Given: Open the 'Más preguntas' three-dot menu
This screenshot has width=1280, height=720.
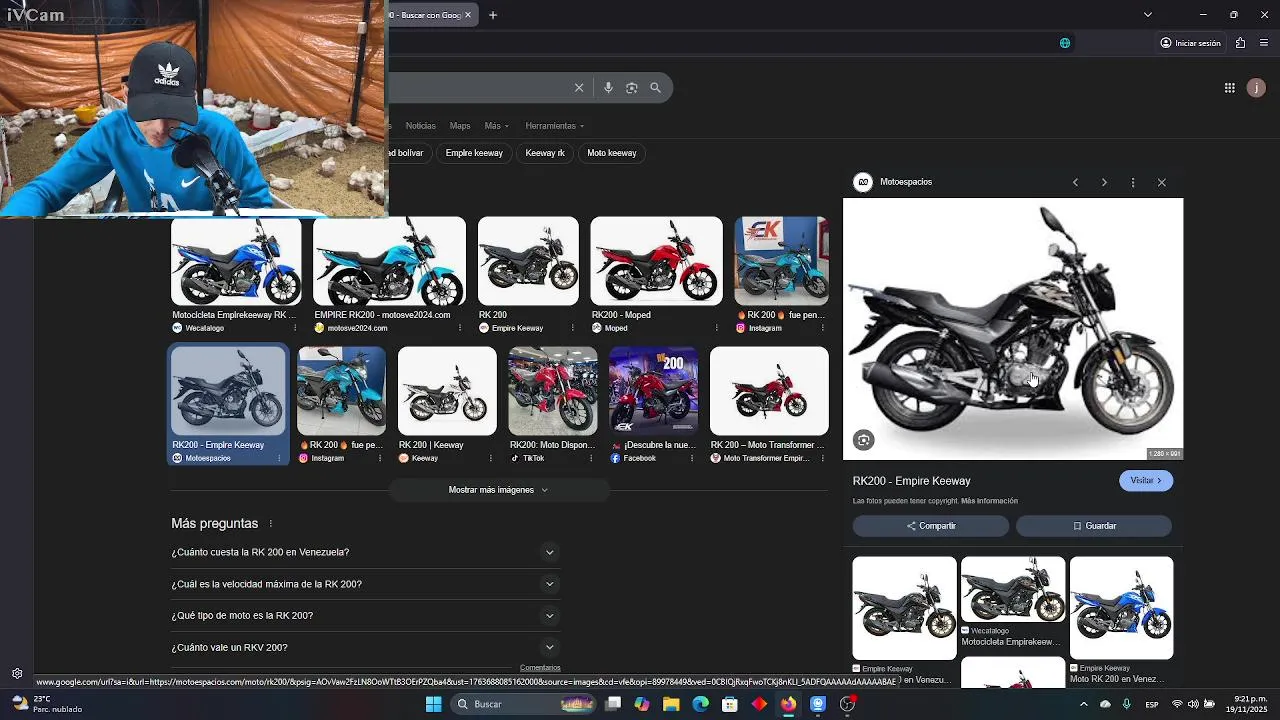Looking at the screenshot, I should [270, 524].
